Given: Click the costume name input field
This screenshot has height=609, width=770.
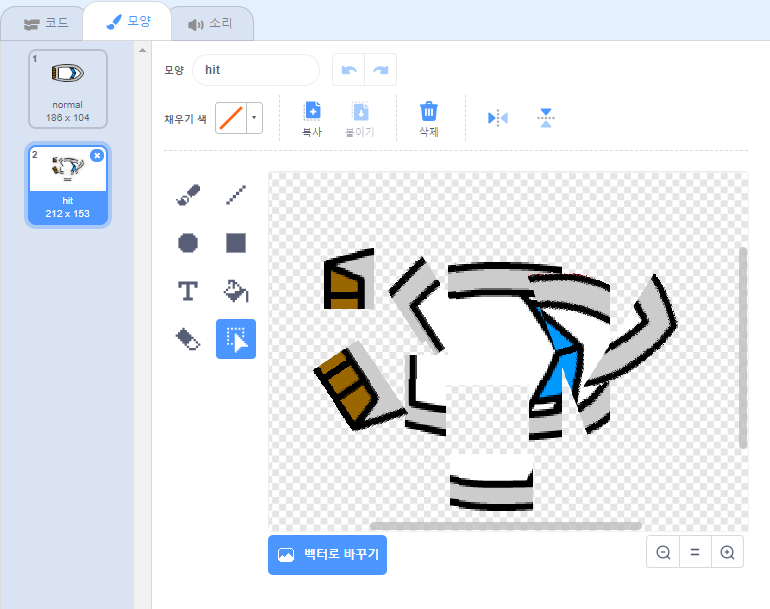Looking at the screenshot, I should 256,70.
